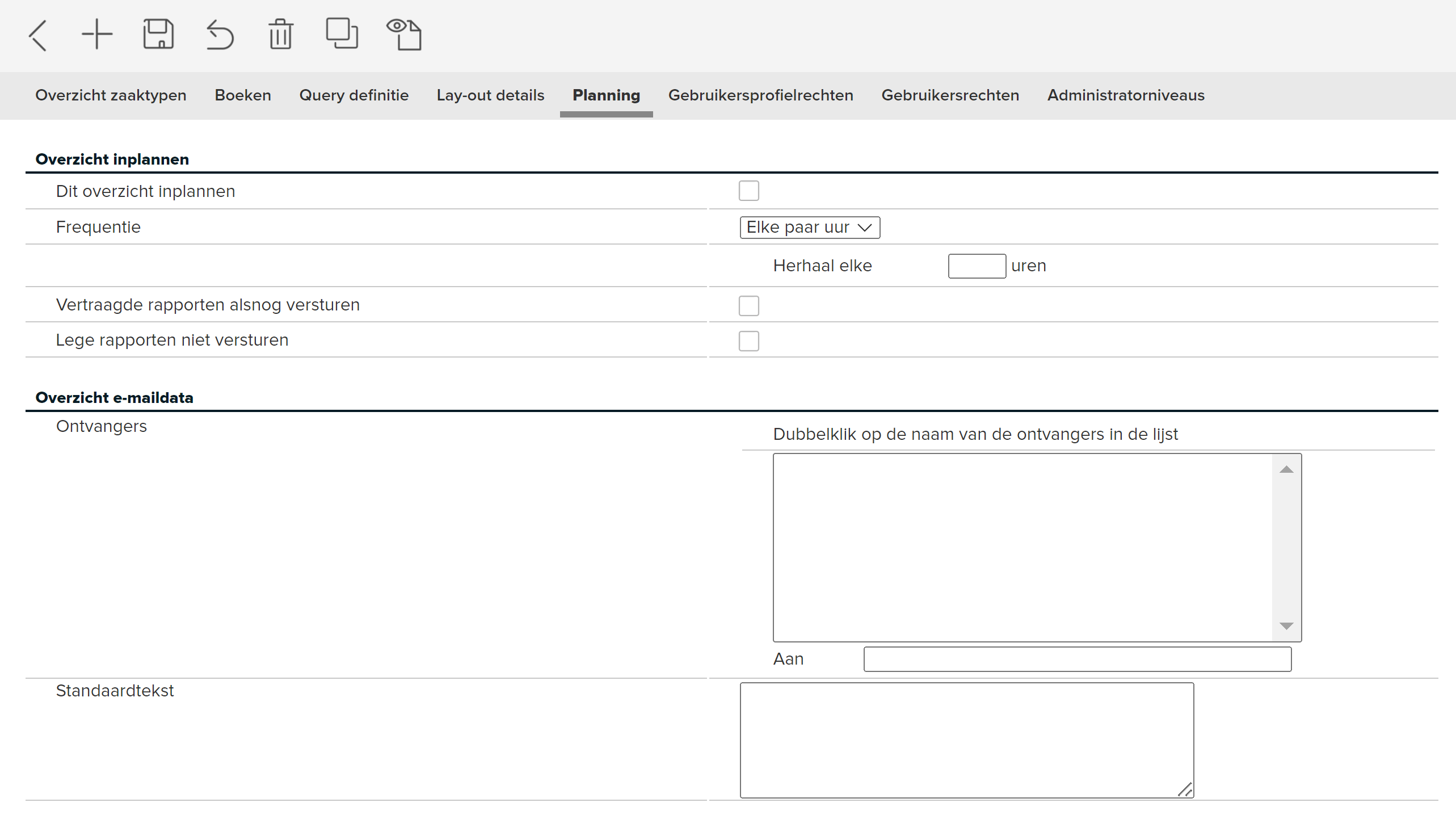Delete using the trash can icon
Screen dimensions: 1456x815
coord(281,35)
